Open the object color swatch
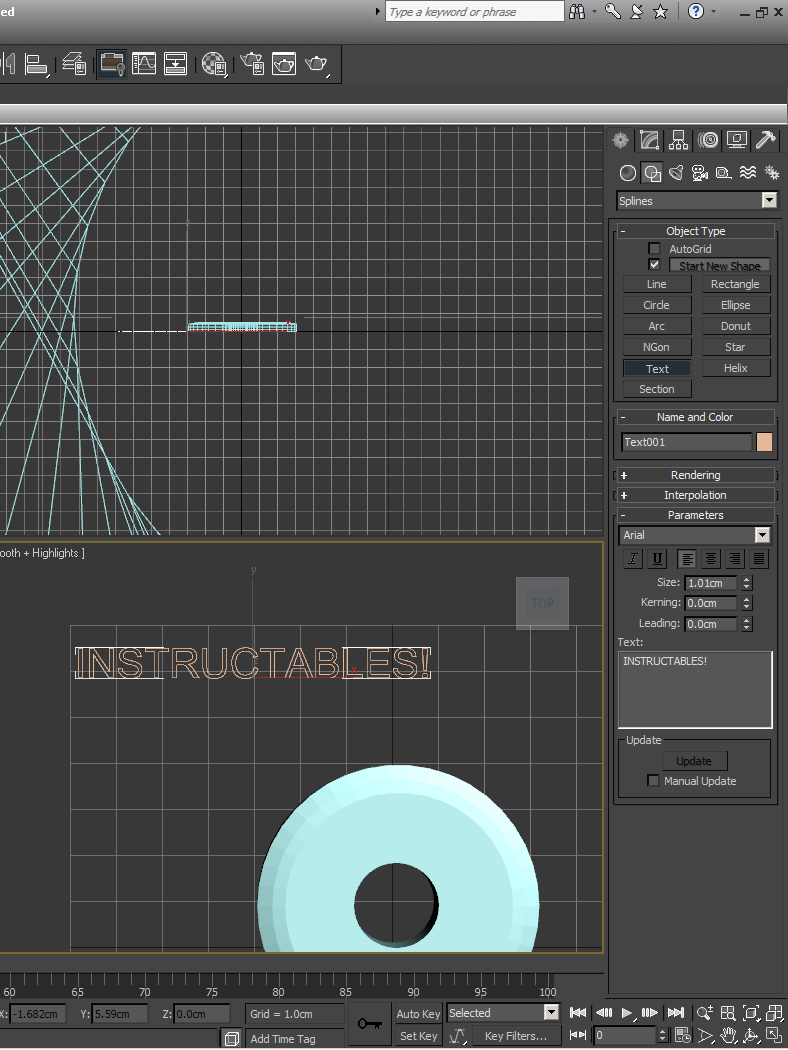Screen dimensions: 788x1050 764,442
